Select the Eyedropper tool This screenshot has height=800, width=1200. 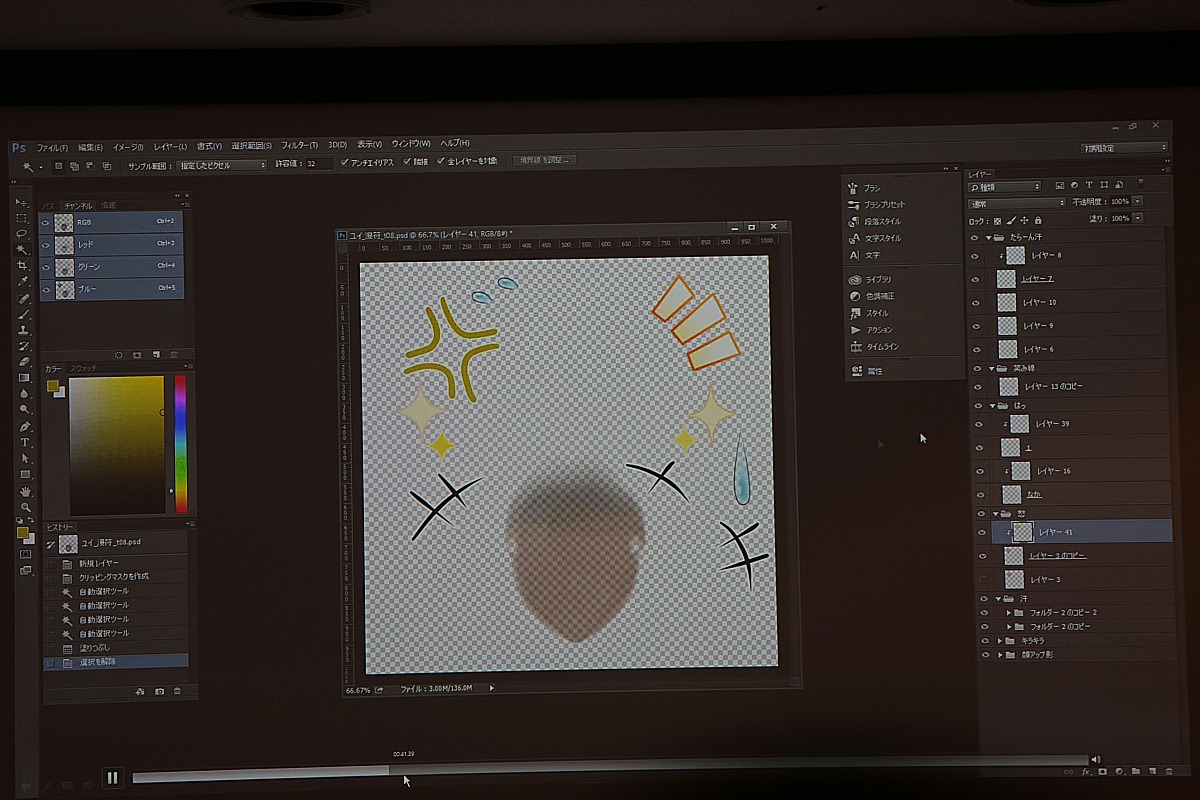point(23,281)
